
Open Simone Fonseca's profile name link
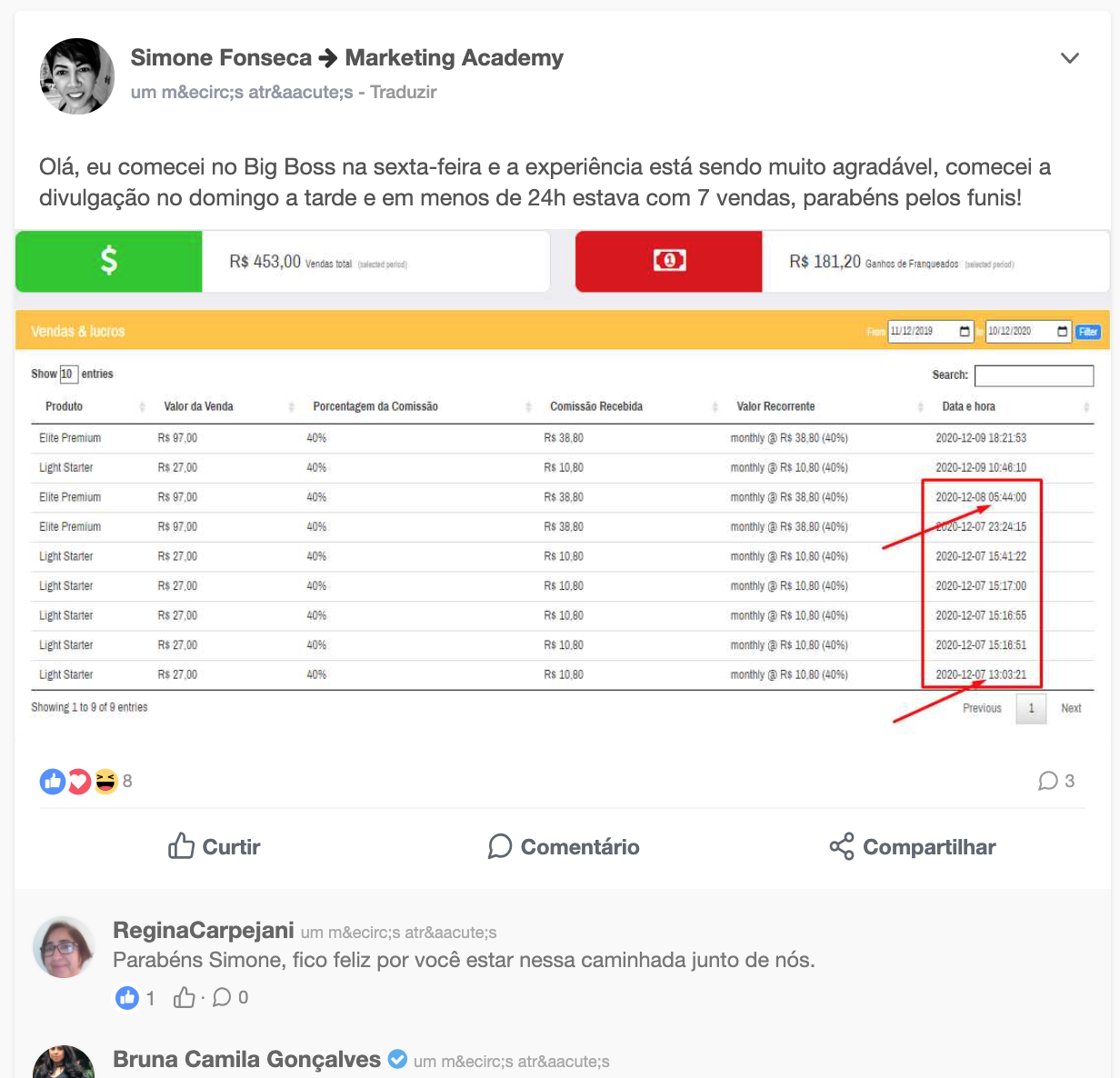coord(221,58)
